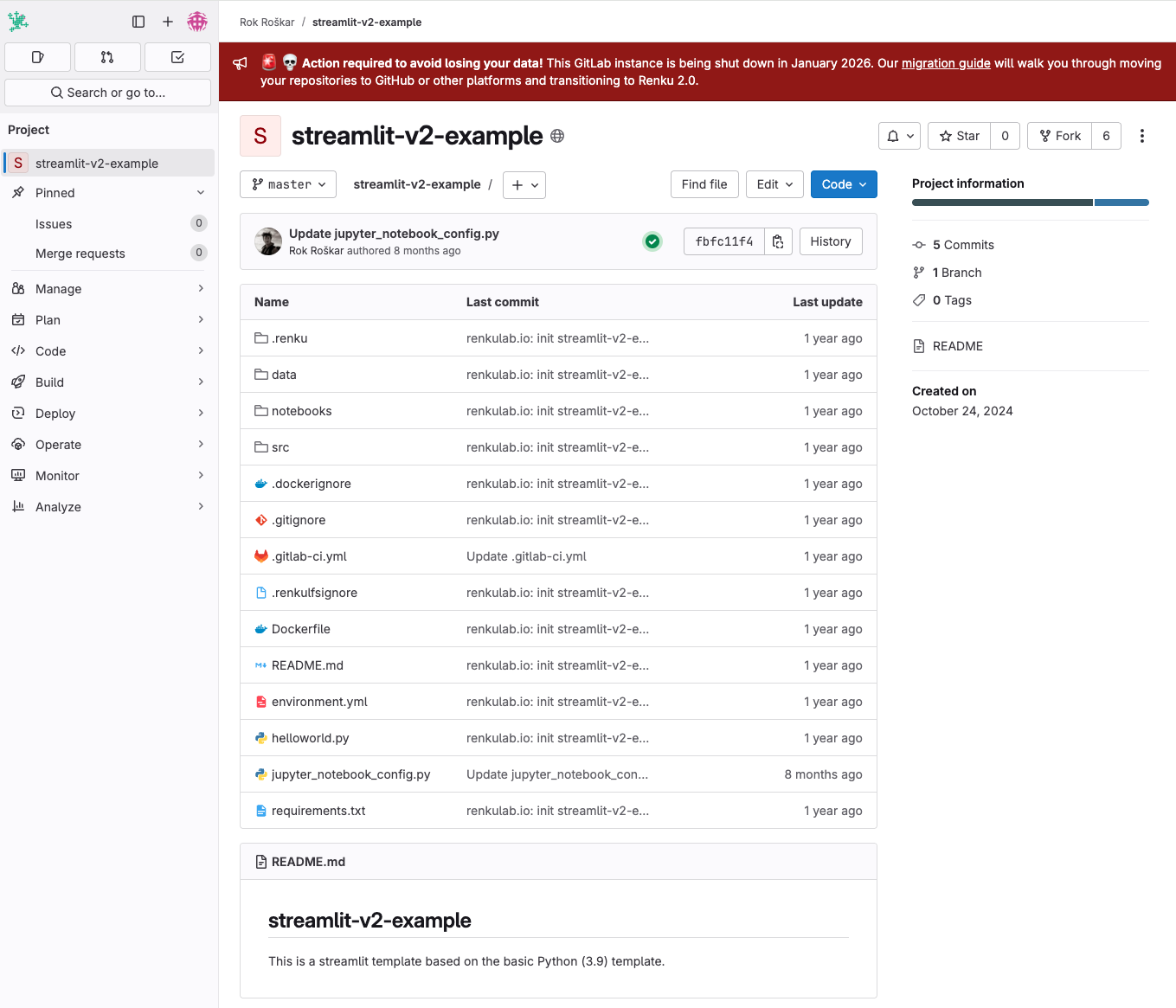Image resolution: width=1176 pixels, height=1008 pixels.
Task: Toggle the sidebar collapse icon
Action: 138,22
